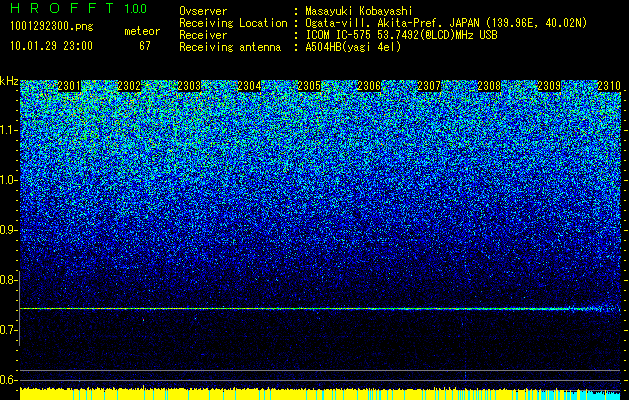Click the HROFFT 1.0.0 title text
The image size is (629, 400).
click(x=78, y=8)
